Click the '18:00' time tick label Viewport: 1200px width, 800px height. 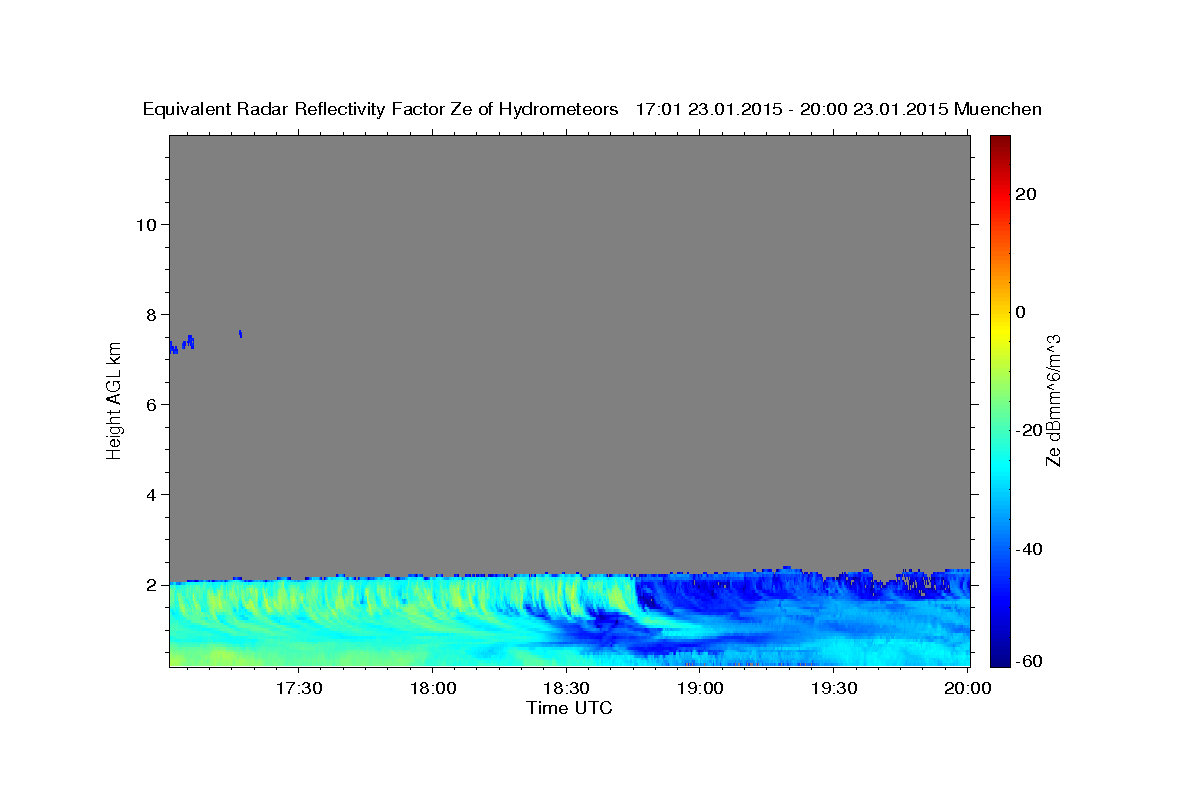click(432, 689)
